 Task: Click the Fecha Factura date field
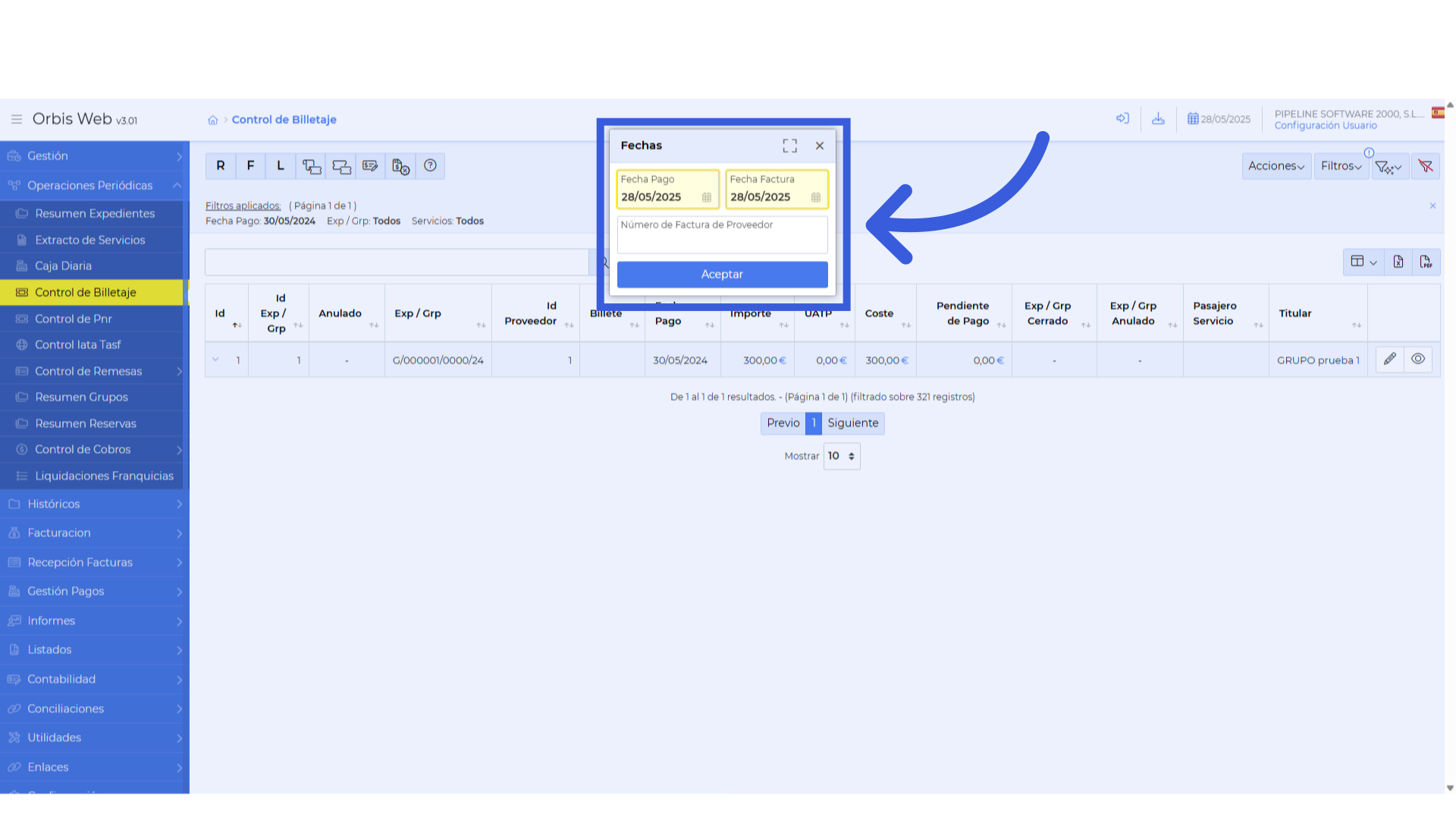(777, 189)
